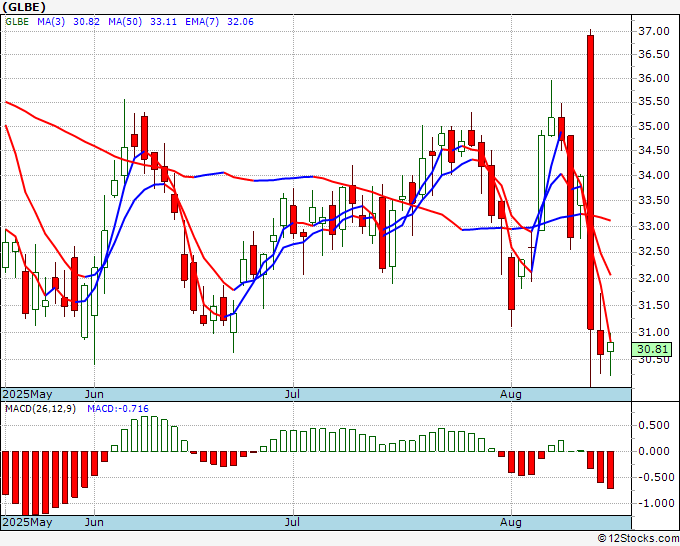This screenshot has height=546, width=680.
Task: Open the 12Stocks.com copyright link
Action: coord(638,539)
